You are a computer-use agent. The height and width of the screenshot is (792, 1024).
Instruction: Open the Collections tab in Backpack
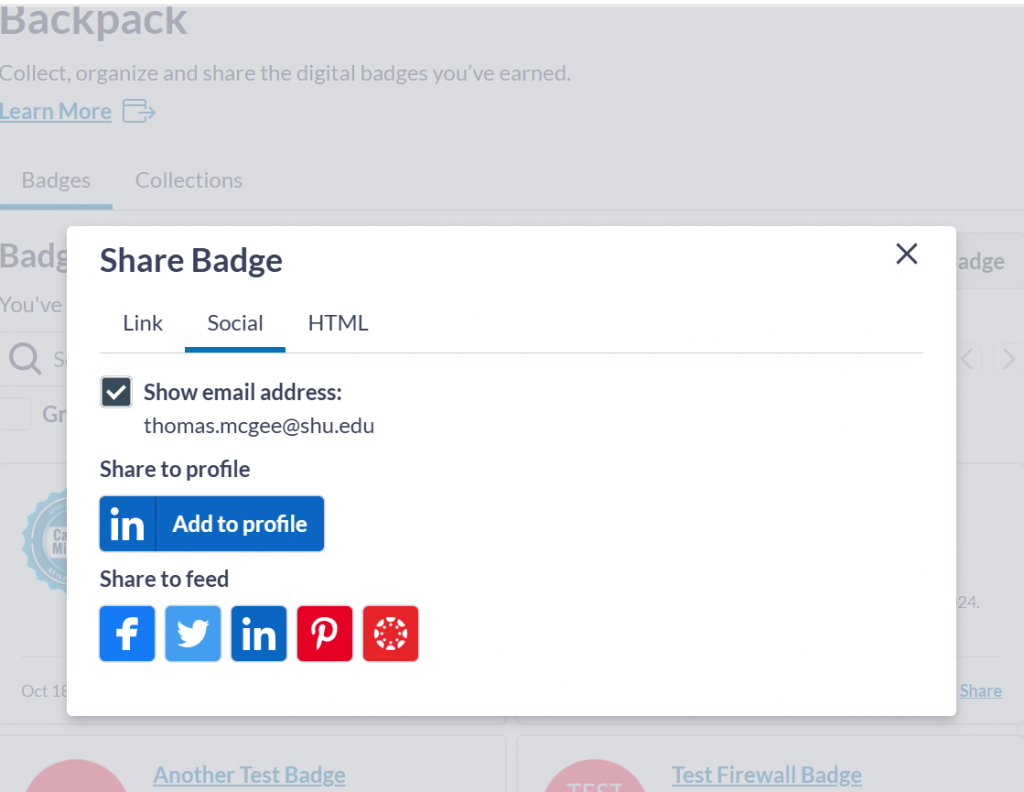pyautogui.click(x=189, y=180)
